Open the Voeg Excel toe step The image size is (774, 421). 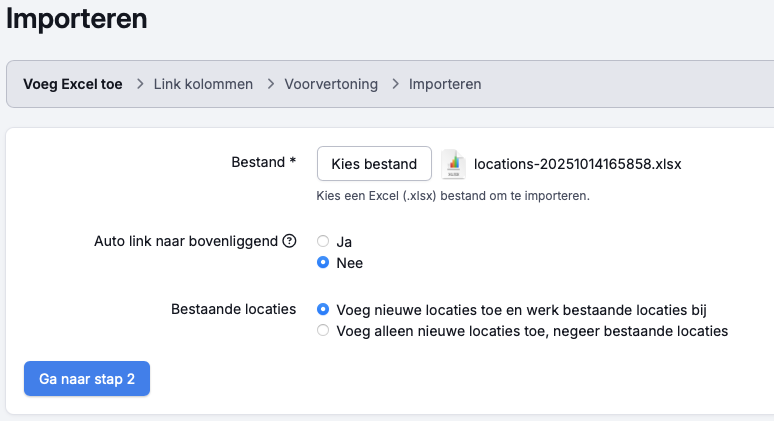[73, 84]
